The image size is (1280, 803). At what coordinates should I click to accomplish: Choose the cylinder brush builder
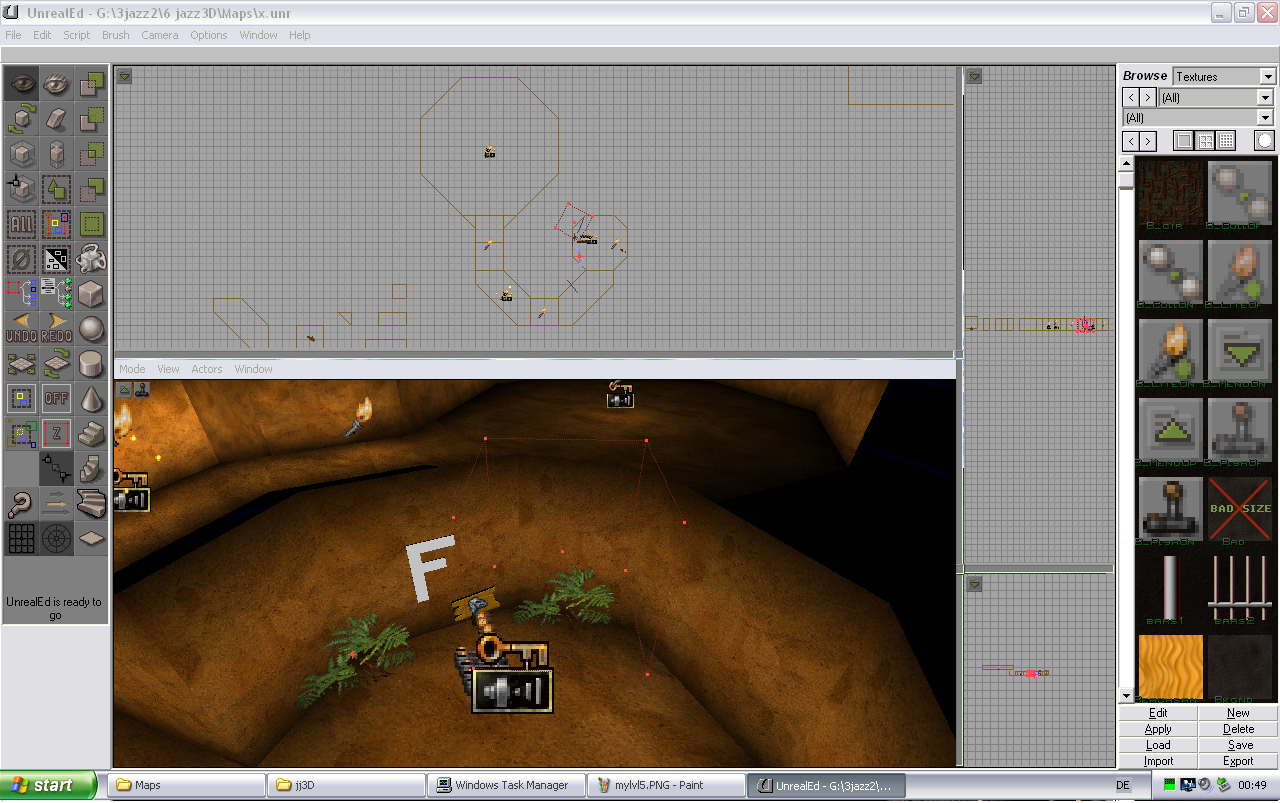[x=91, y=363]
